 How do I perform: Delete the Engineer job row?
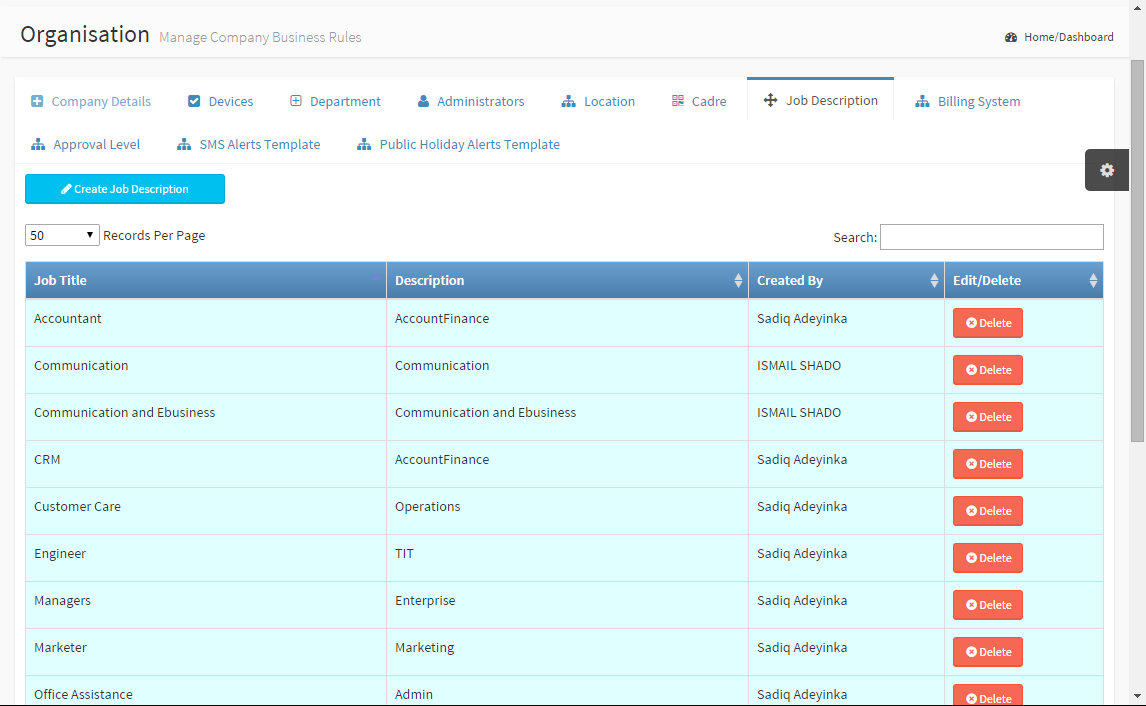pos(988,558)
